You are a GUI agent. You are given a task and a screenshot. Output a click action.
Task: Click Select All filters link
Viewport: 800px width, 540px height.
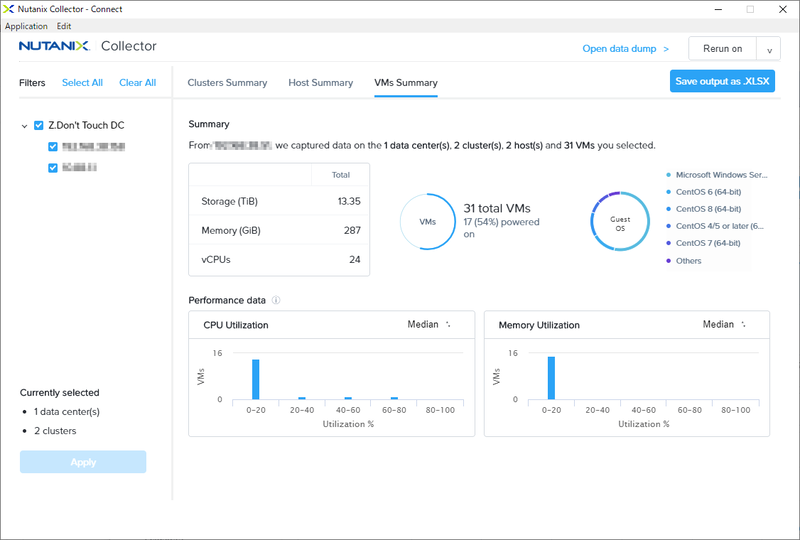[82, 83]
